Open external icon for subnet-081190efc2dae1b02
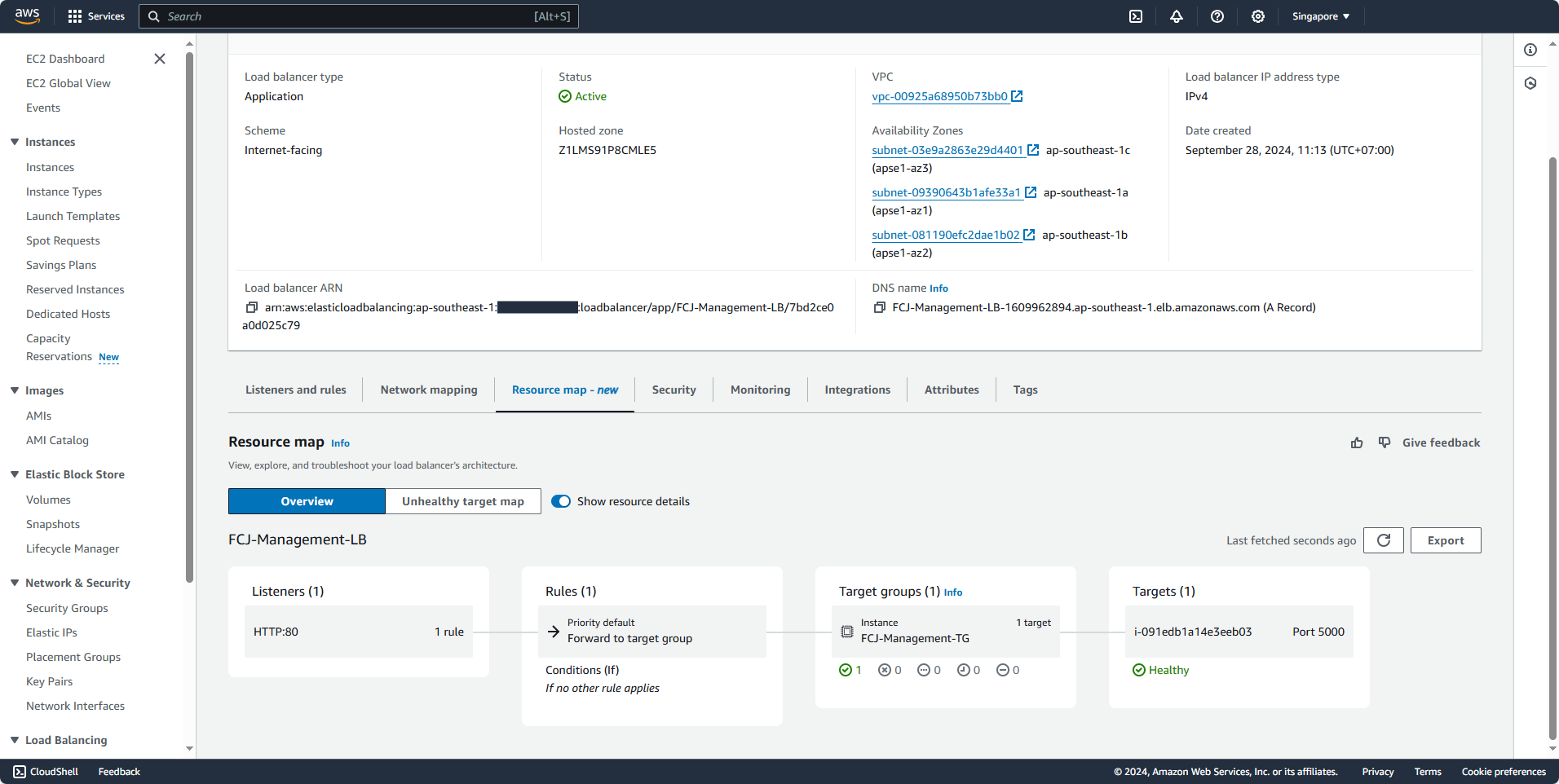Screen dimensions: 1559x784 click(1029, 235)
